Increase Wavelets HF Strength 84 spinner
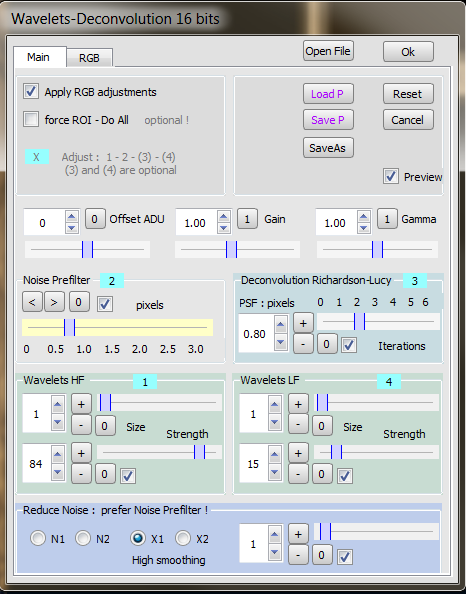466x594 pixels. point(58,454)
